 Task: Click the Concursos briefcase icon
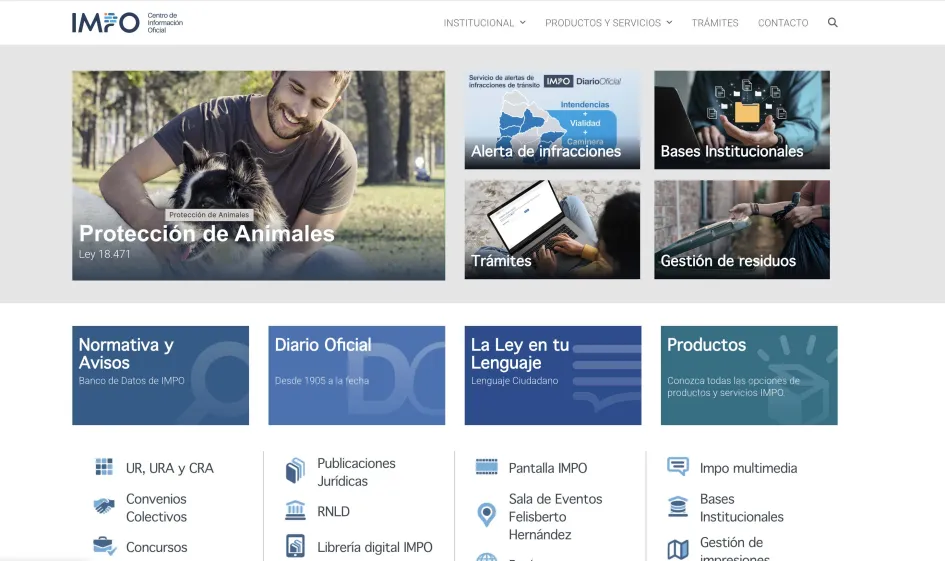[104, 546]
